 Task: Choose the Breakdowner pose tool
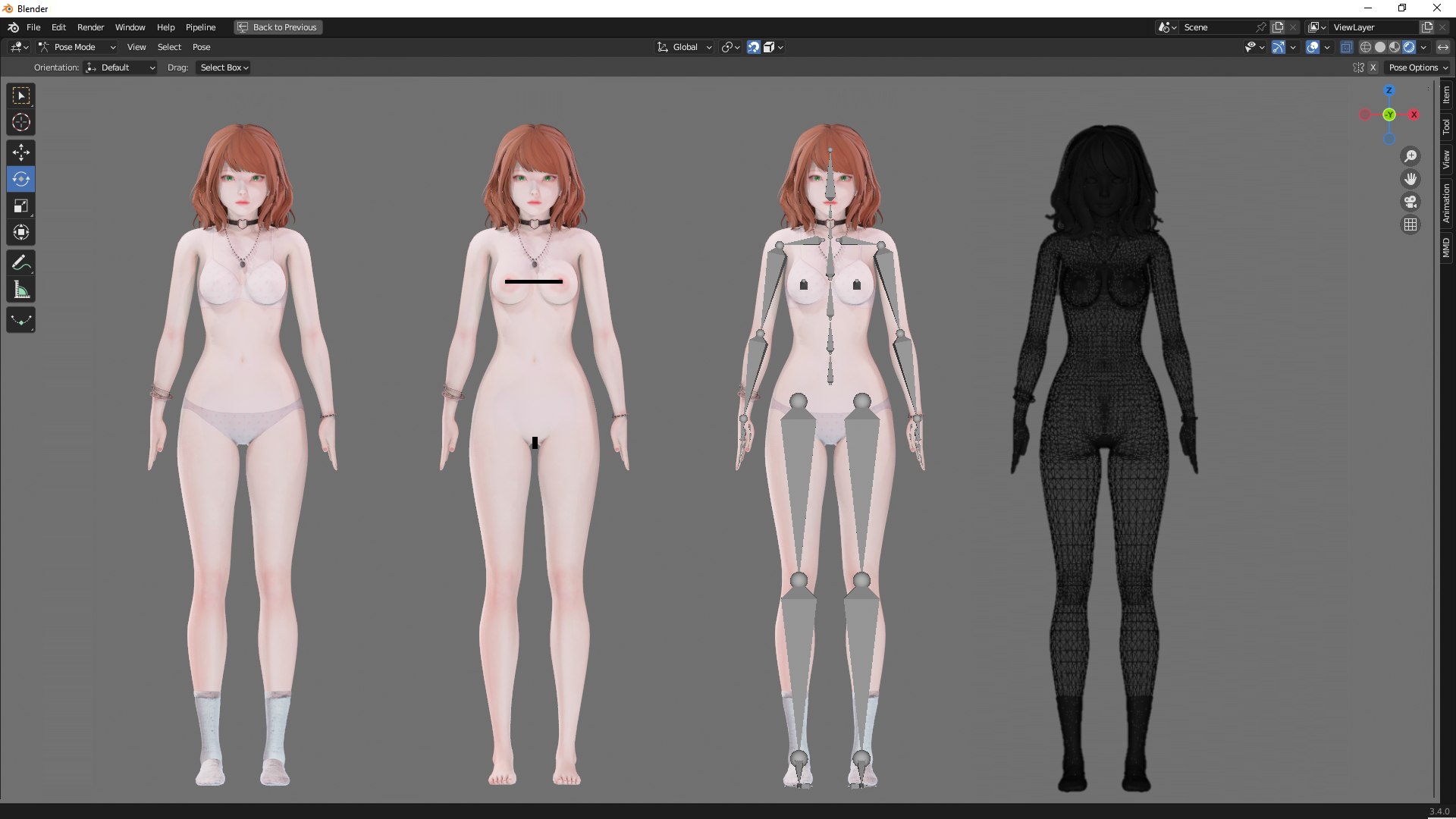click(x=21, y=320)
